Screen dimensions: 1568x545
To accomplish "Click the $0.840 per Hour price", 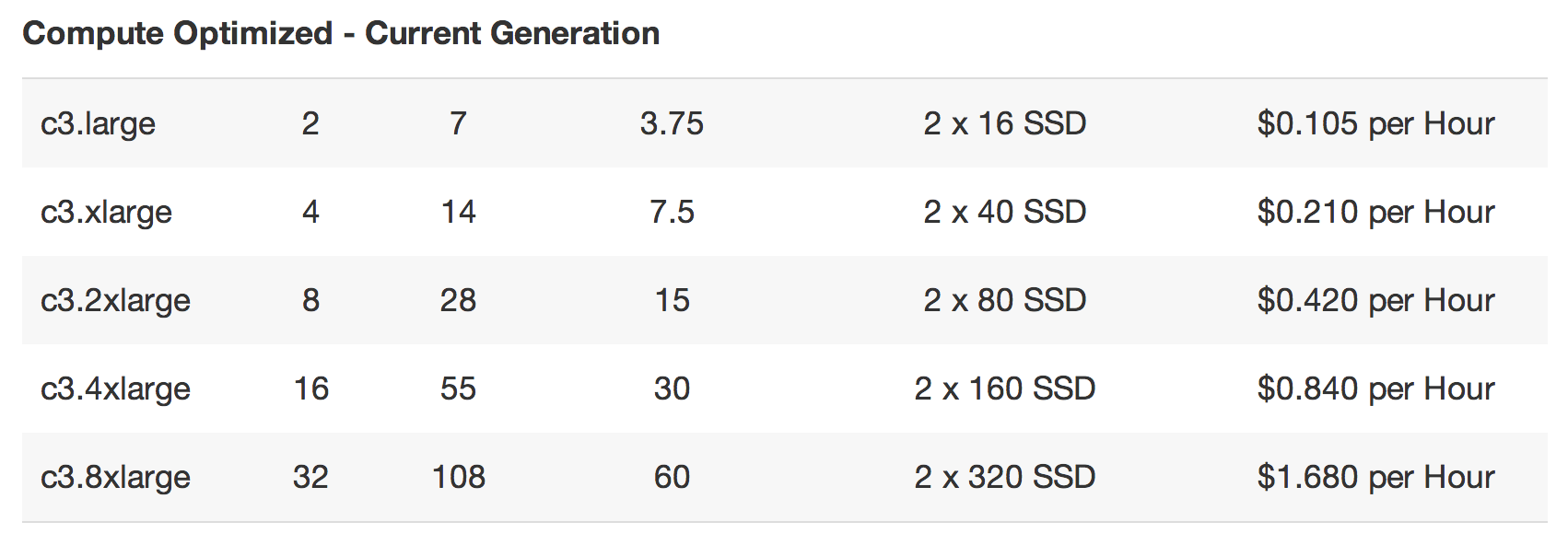I will [x=1375, y=388].
